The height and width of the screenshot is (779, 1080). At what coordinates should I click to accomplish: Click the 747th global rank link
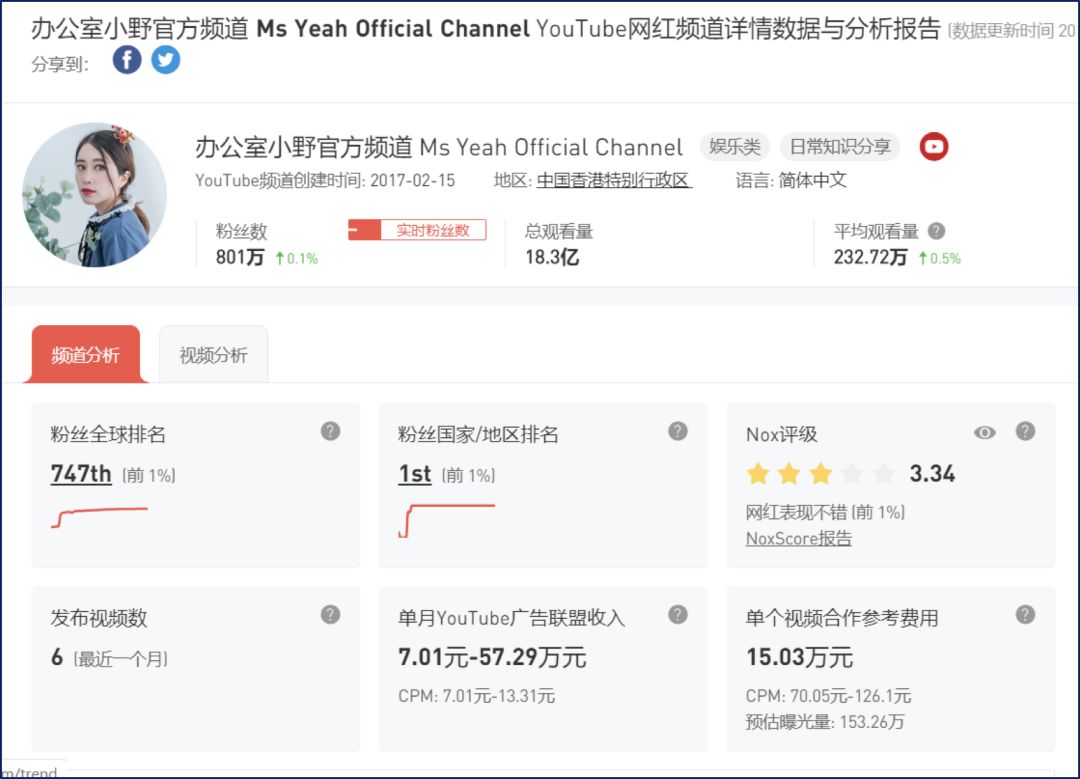click(81, 474)
